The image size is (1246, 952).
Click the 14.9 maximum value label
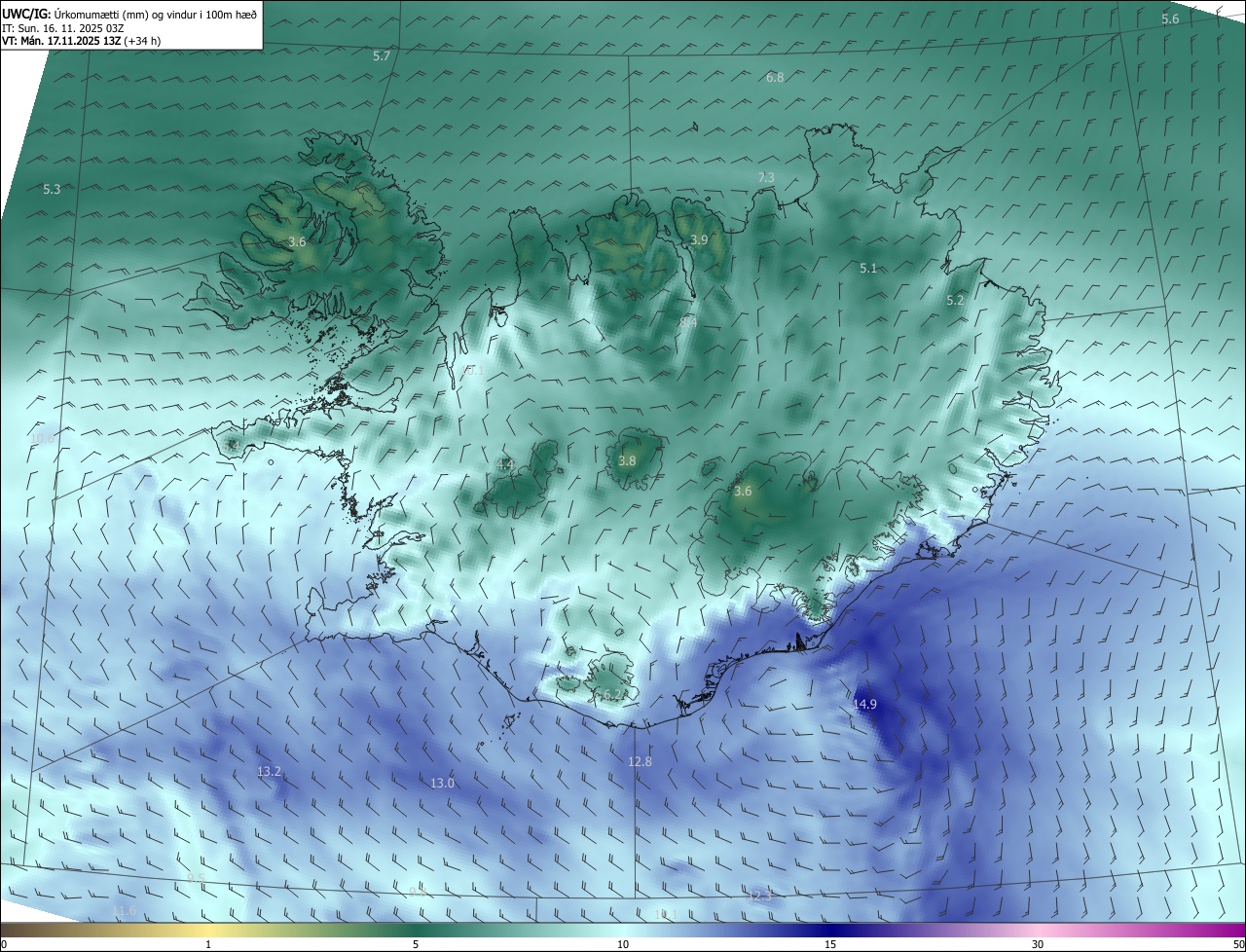tap(864, 704)
